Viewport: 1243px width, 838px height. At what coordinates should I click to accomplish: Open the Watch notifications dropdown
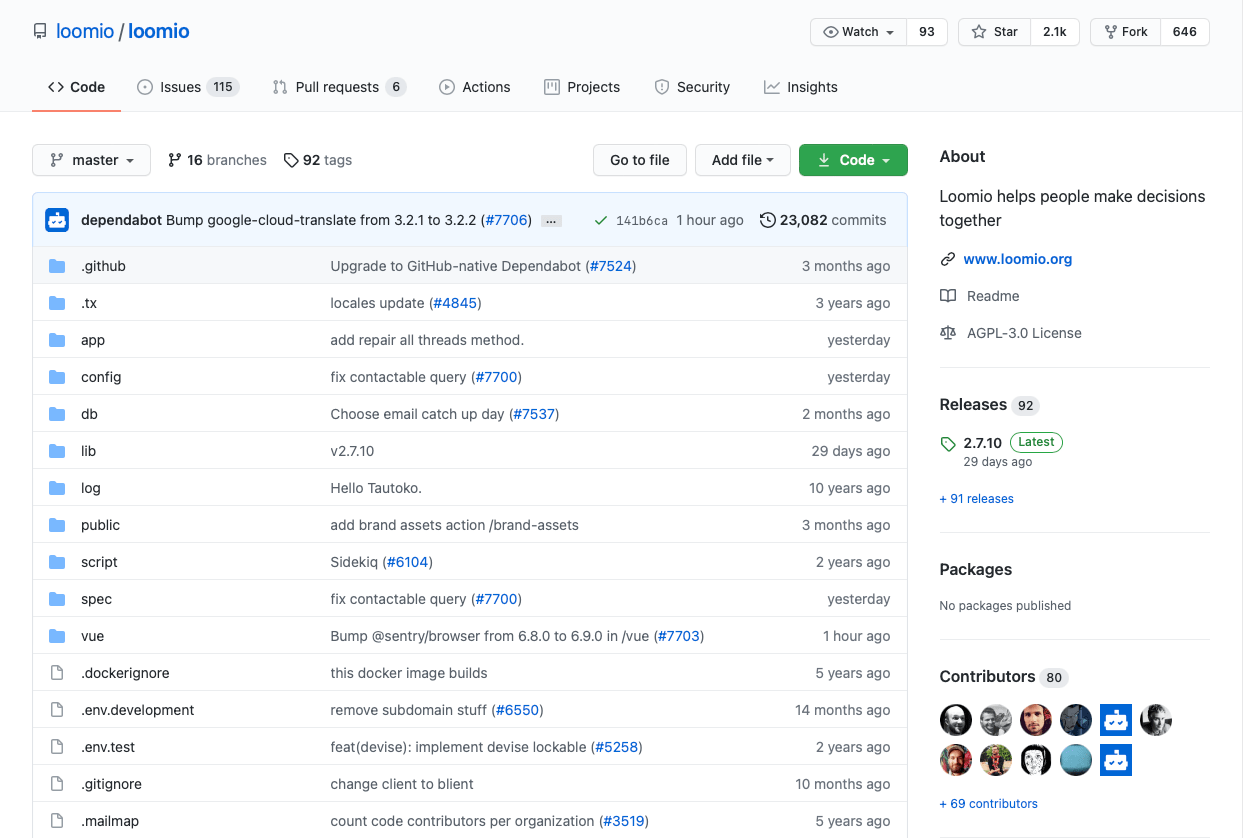coord(858,32)
